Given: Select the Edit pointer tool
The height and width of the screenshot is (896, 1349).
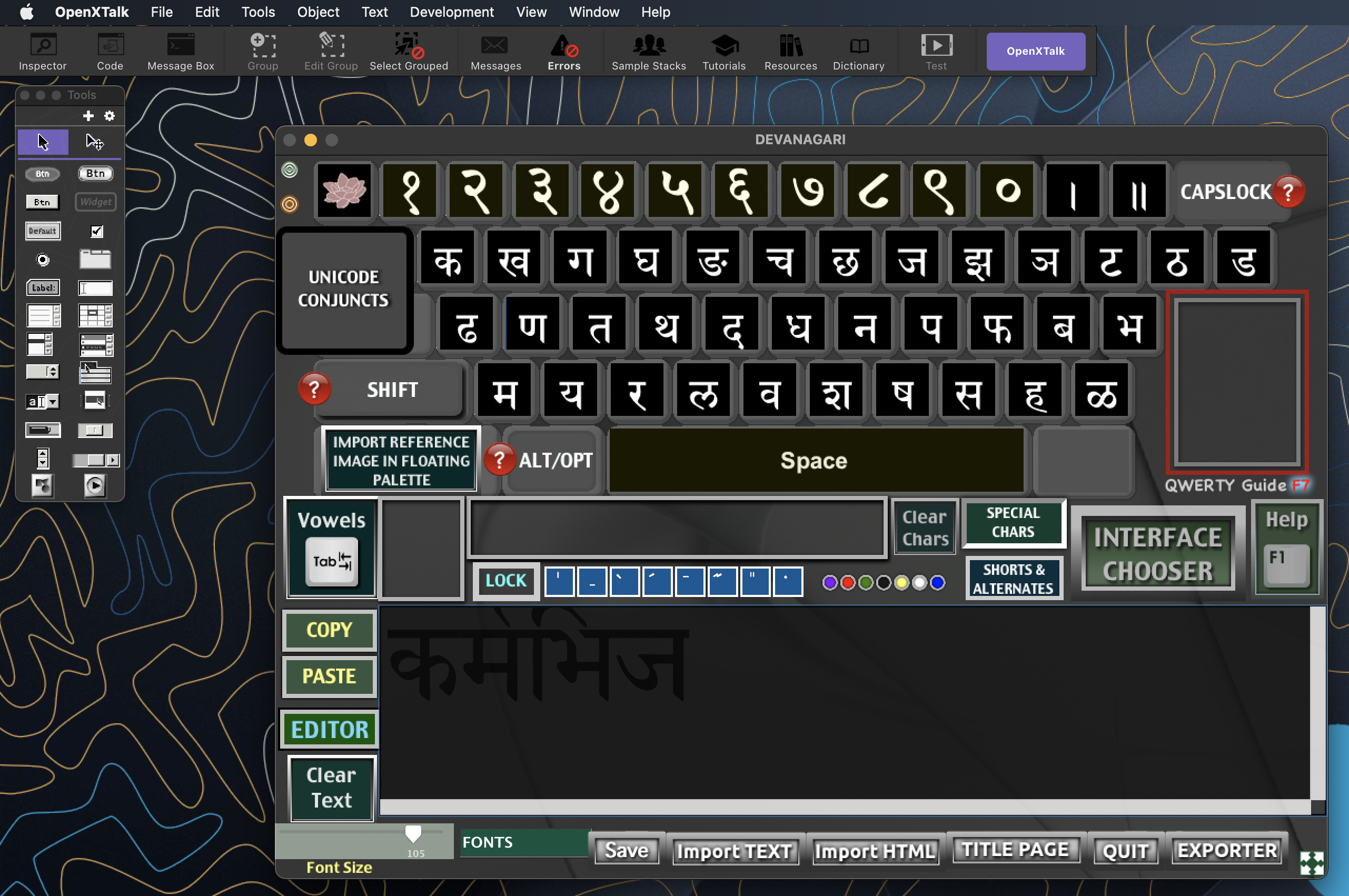Looking at the screenshot, I should coord(95,142).
